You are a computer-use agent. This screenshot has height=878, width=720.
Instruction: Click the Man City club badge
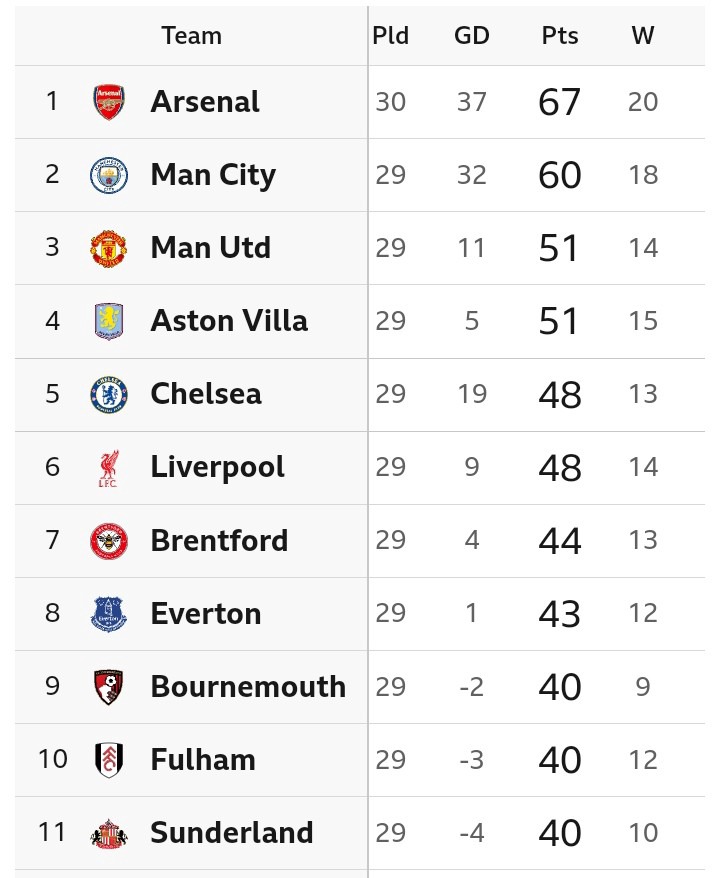(x=108, y=175)
